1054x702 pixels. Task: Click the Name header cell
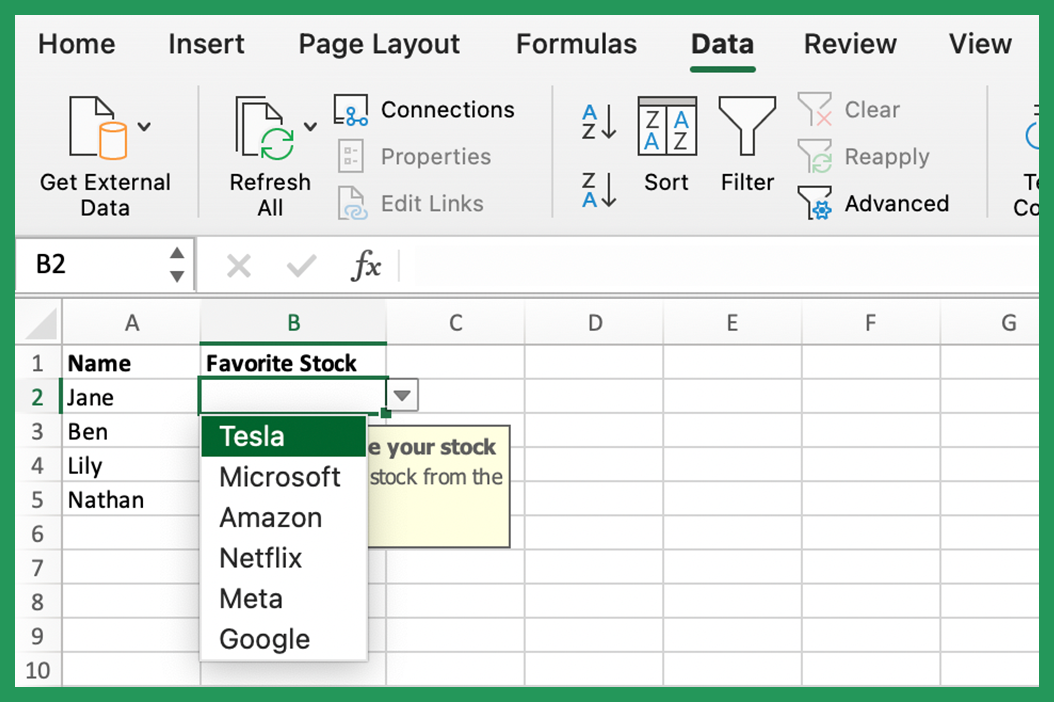[132, 363]
